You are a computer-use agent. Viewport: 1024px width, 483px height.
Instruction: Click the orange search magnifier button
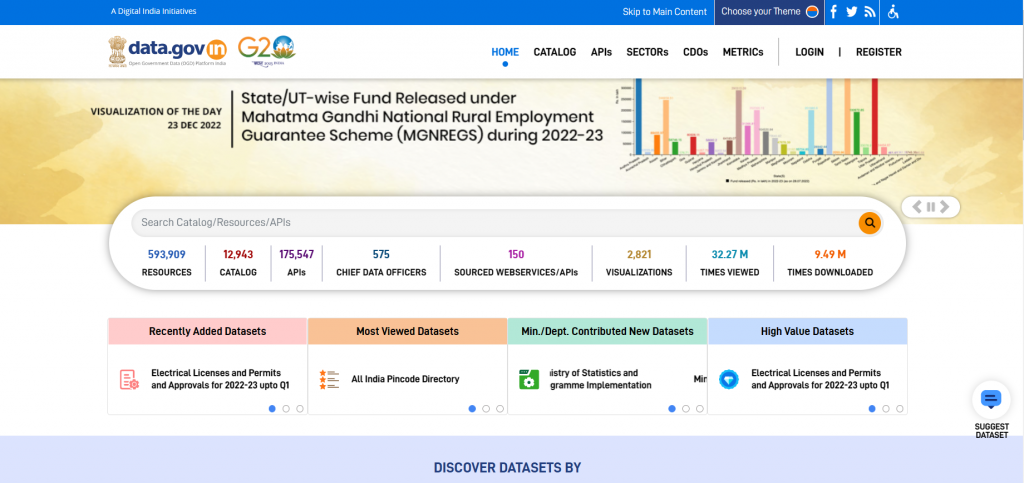[x=869, y=223]
